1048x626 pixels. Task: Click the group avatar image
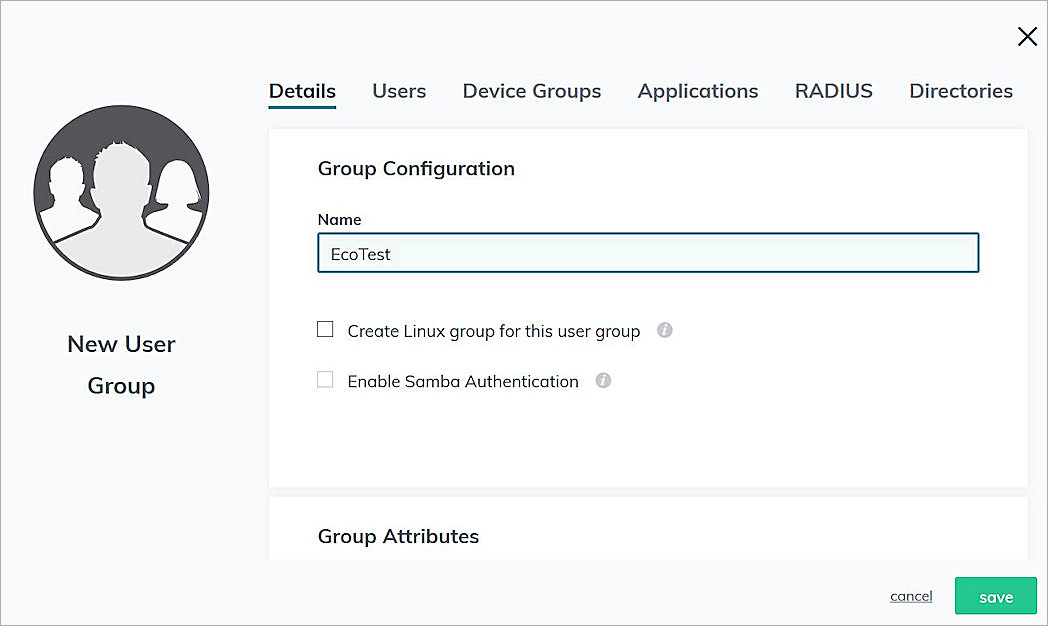[x=120, y=192]
